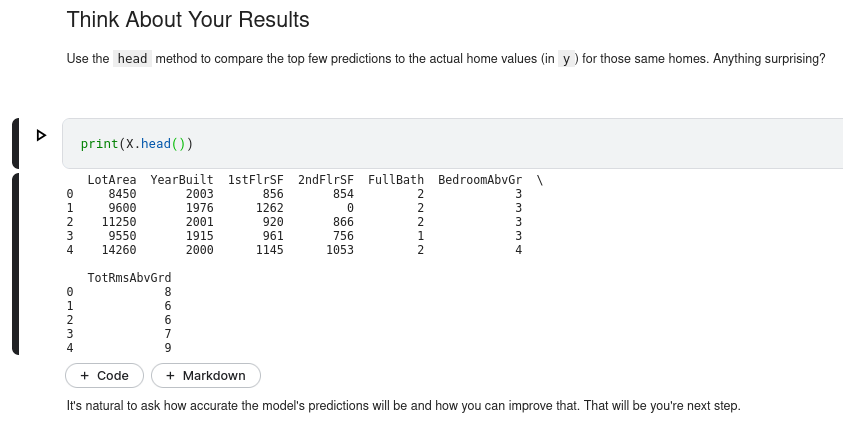The image size is (843, 423).
Task: Click the inline 'y' code in the instructions
Action: click(x=566, y=59)
